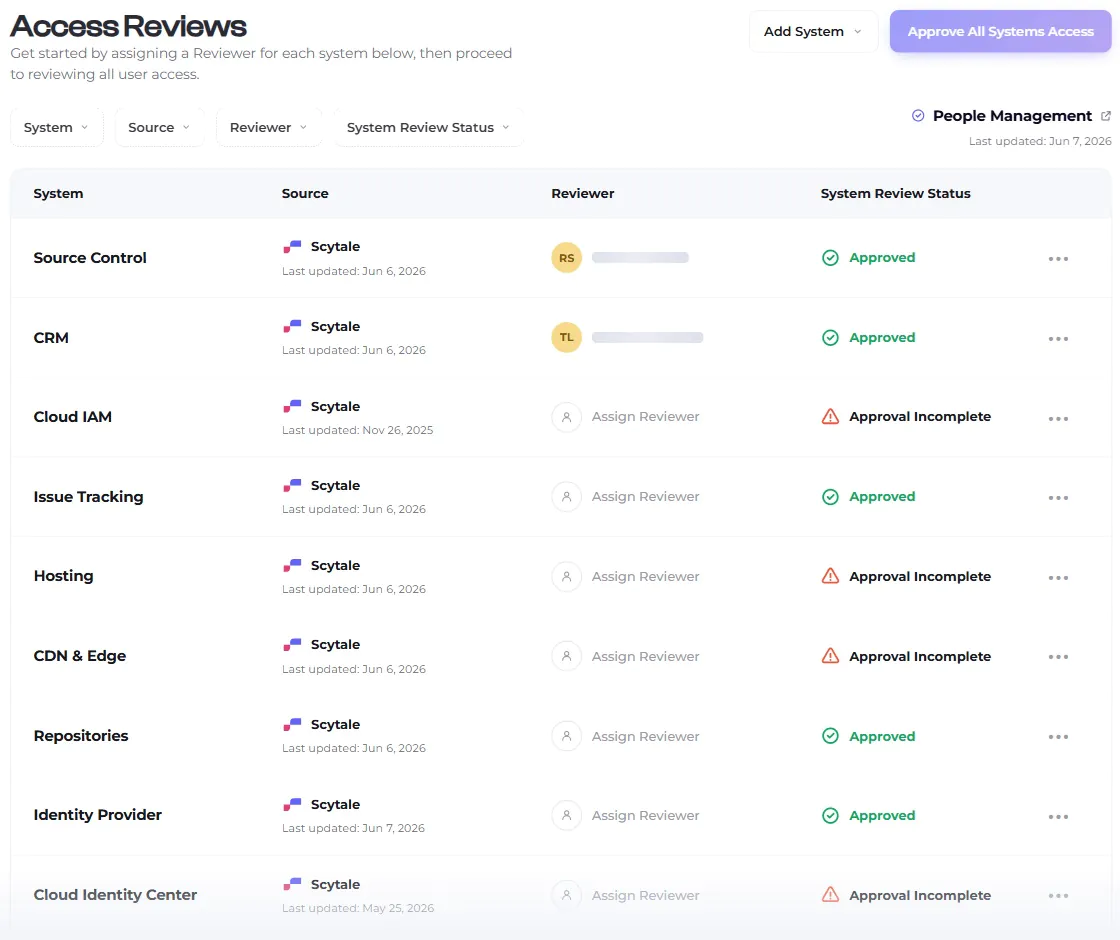Assign a reviewer to CDN & Edge
Image resolution: width=1120 pixels, height=940 pixels.
coord(645,656)
